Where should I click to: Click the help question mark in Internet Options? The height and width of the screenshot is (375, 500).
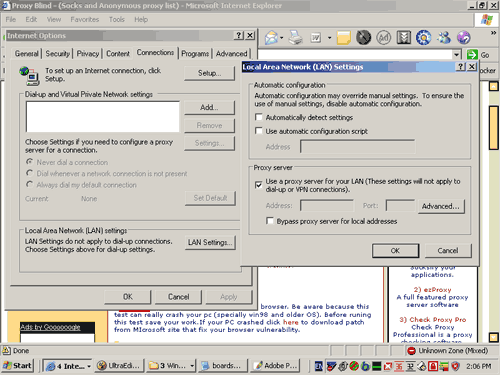(x=239, y=35)
